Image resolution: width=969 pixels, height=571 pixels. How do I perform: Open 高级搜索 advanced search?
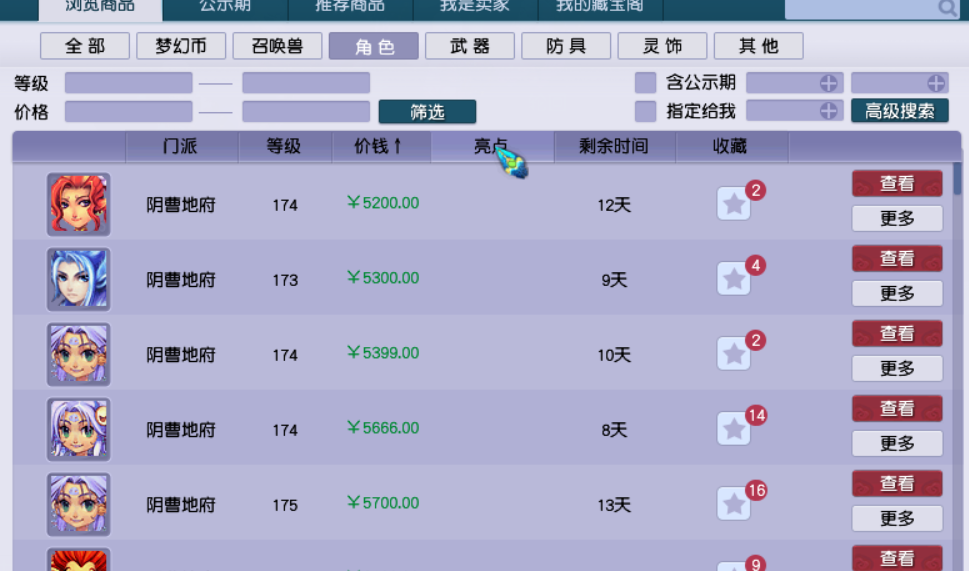pos(900,111)
